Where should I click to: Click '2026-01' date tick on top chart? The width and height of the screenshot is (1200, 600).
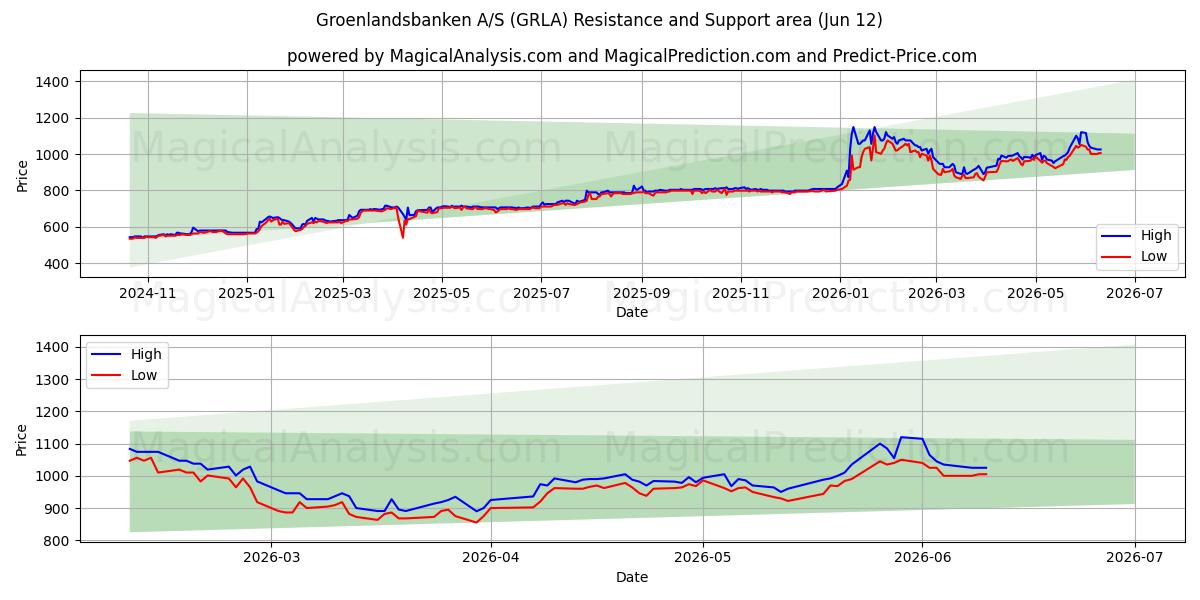[x=840, y=295]
